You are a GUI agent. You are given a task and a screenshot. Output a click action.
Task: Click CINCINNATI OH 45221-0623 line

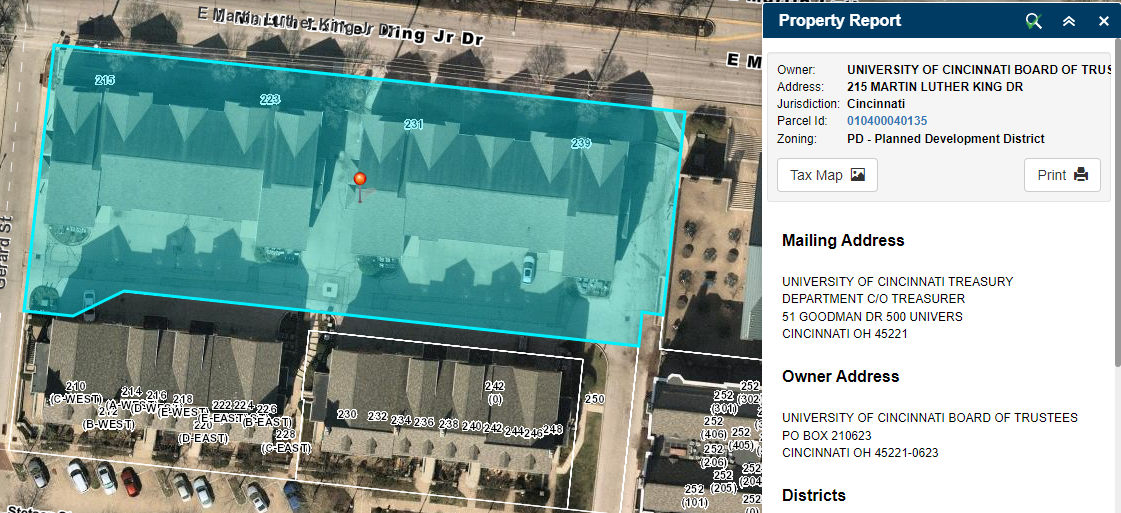click(860, 452)
